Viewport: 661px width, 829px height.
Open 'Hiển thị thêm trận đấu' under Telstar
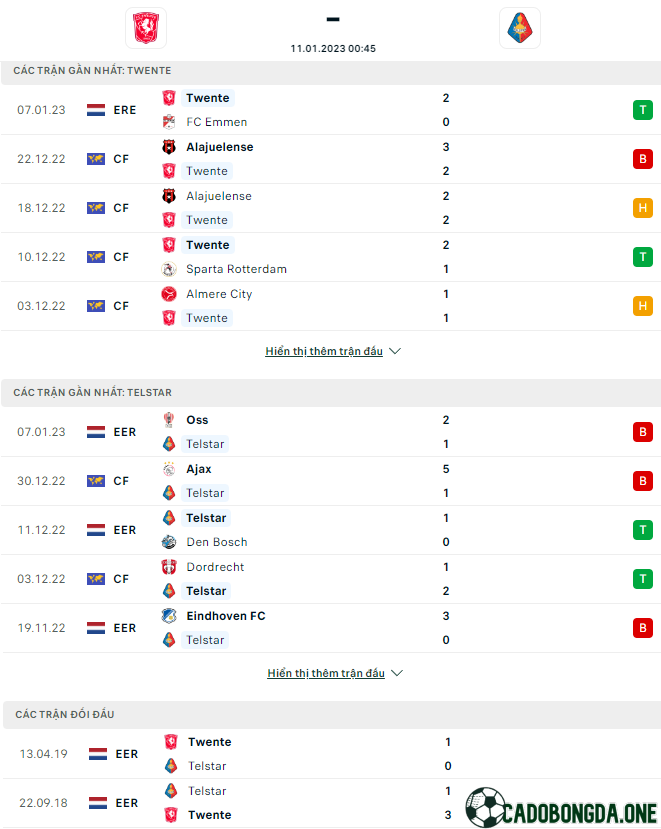326,673
